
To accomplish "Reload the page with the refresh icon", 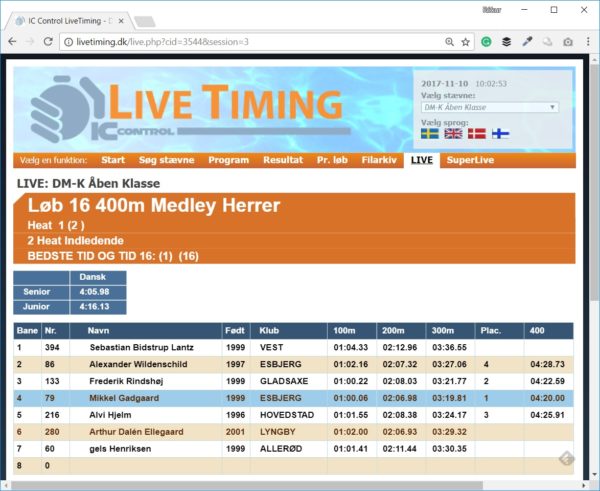I will (x=48, y=42).
